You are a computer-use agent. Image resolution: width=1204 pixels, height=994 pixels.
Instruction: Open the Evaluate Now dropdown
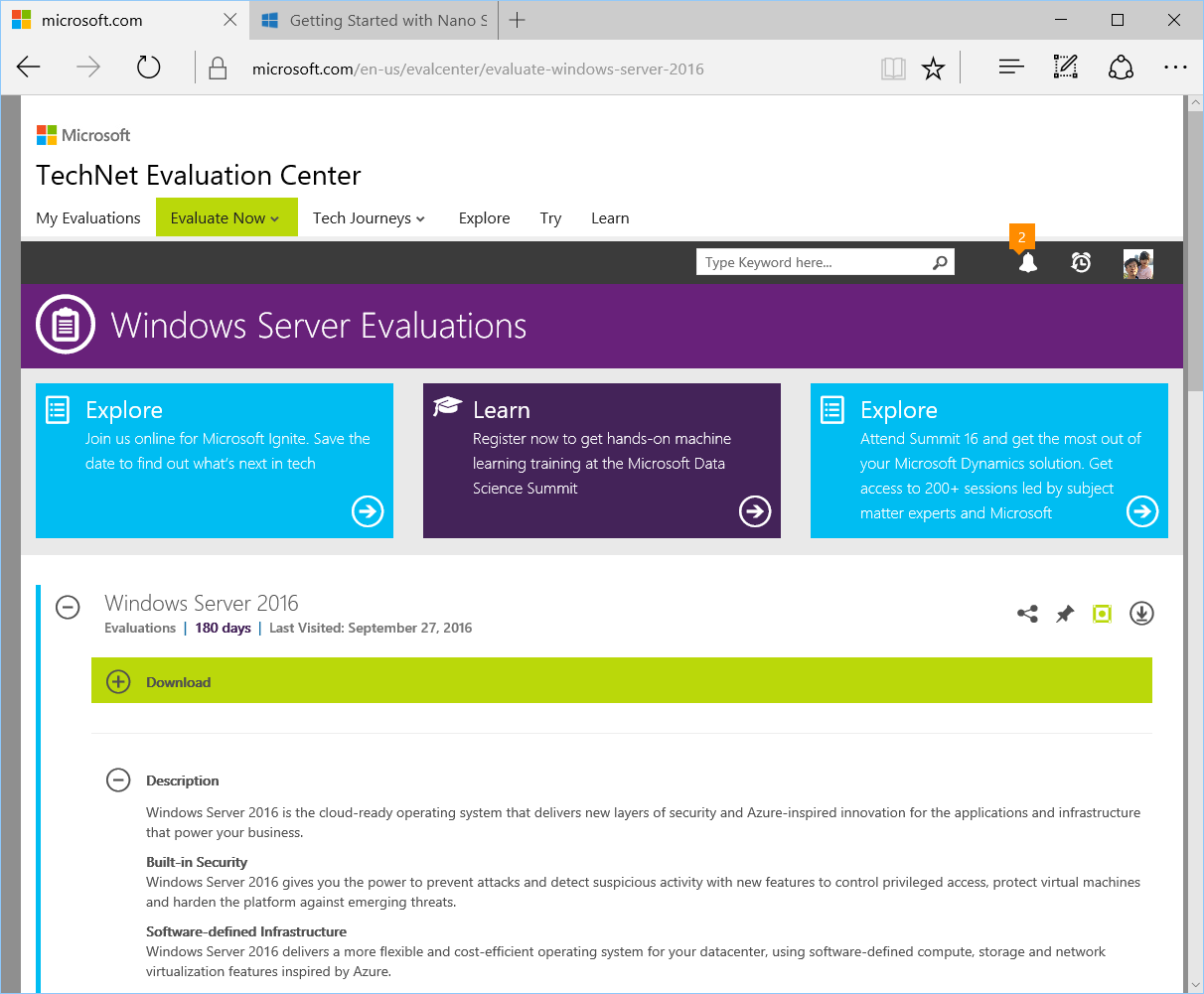pos(226,218)
